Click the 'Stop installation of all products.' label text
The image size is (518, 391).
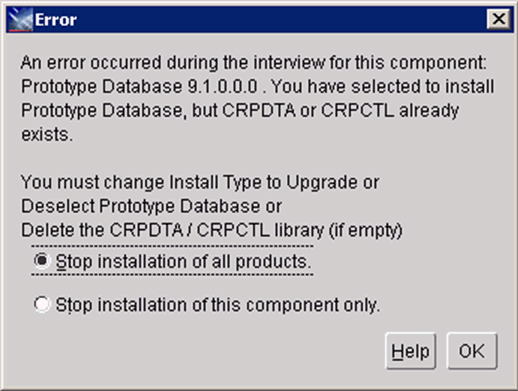click(x=183, y=261)
